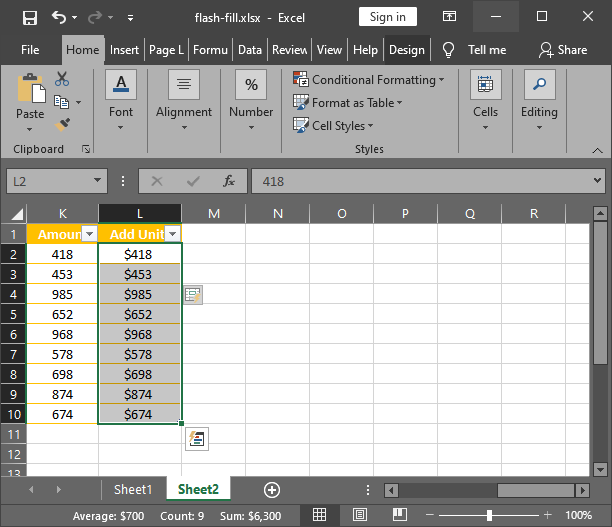
Task: Select all cells with corner triangle
Action: [x=17, y=214]
